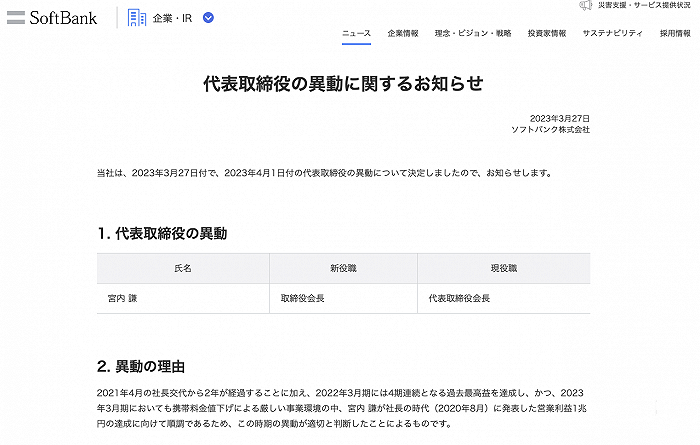Image resolution: width=700 pixels, height=445 pixels.
Task: Click the ソフトバンク株式会社 text under the date
Action: pos(550,130)
